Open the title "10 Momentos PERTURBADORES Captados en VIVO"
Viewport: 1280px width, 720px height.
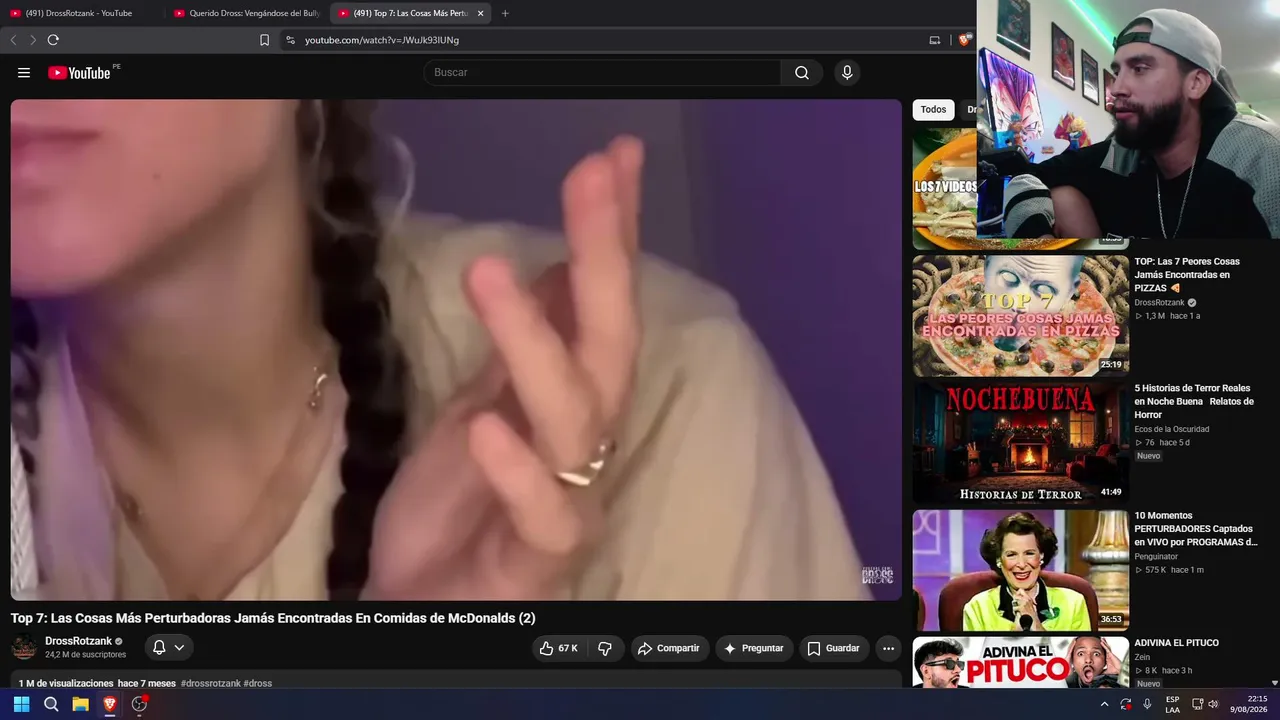point(1196,529)
